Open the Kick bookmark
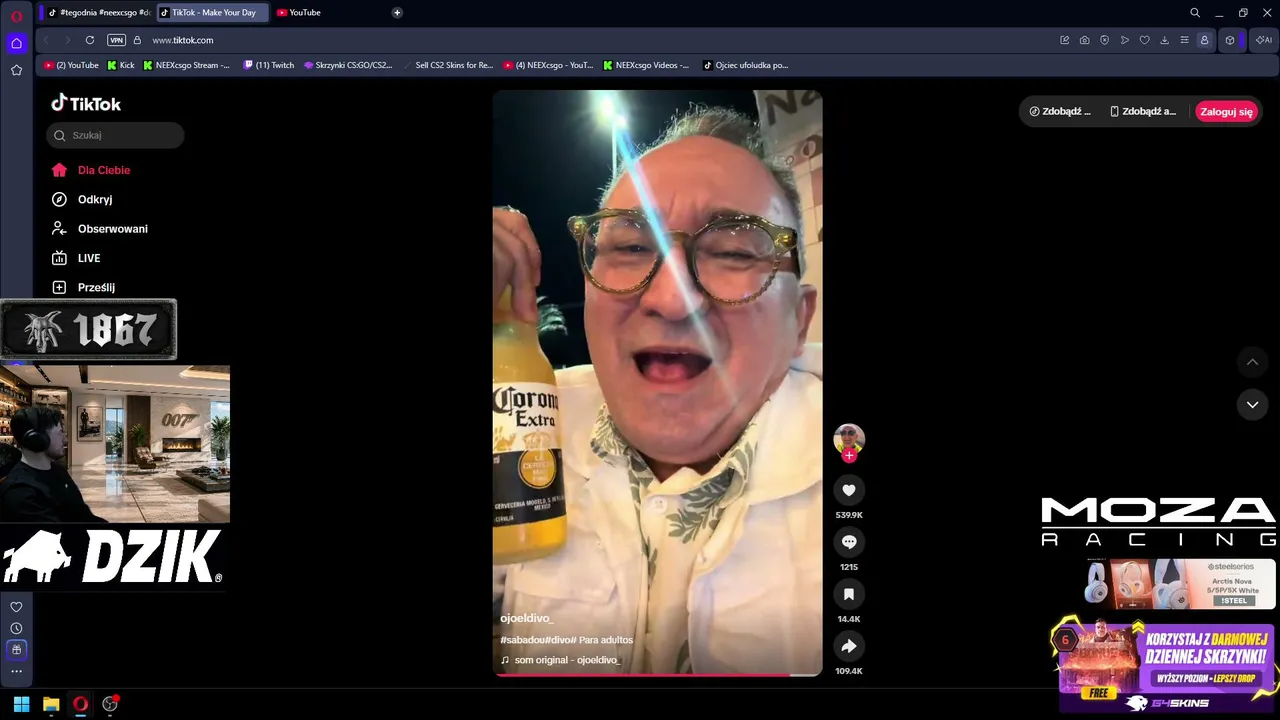 click(120, 65)
